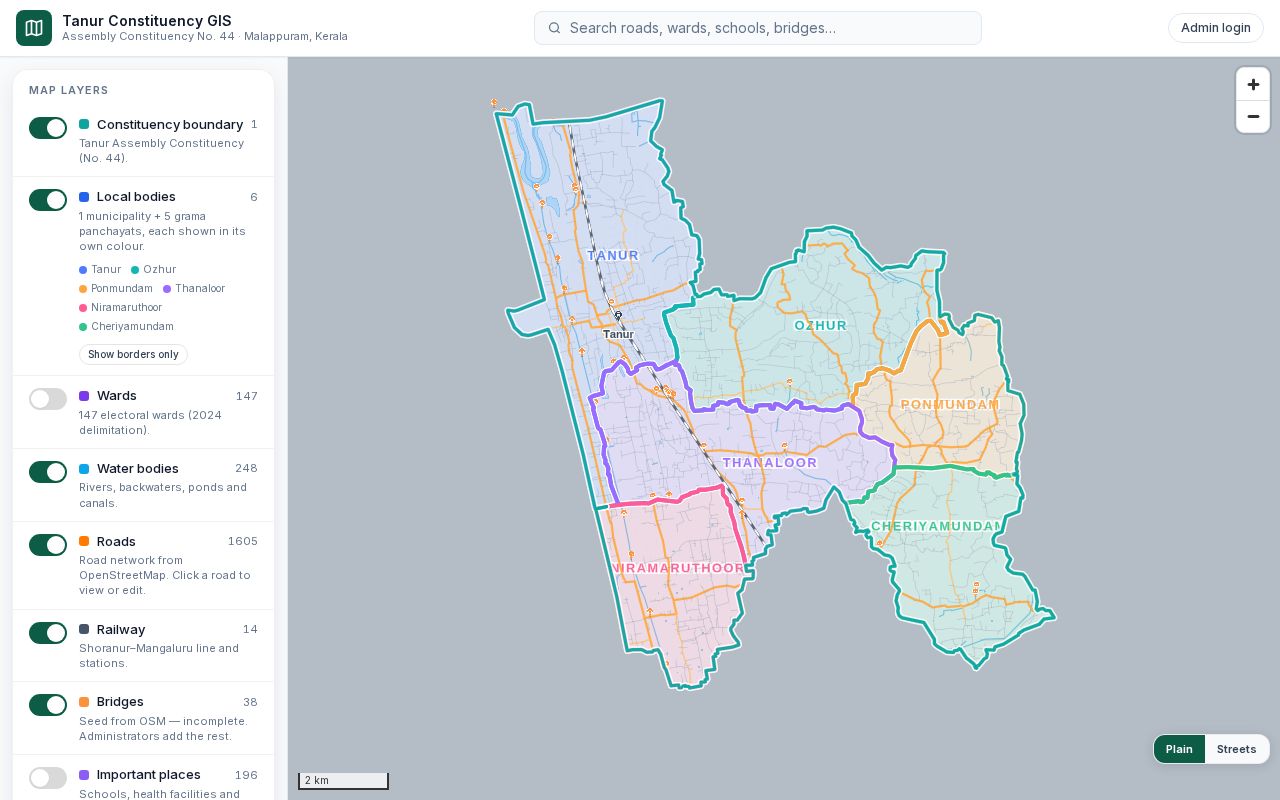Toggle the Roads layer off

(48, 545)
